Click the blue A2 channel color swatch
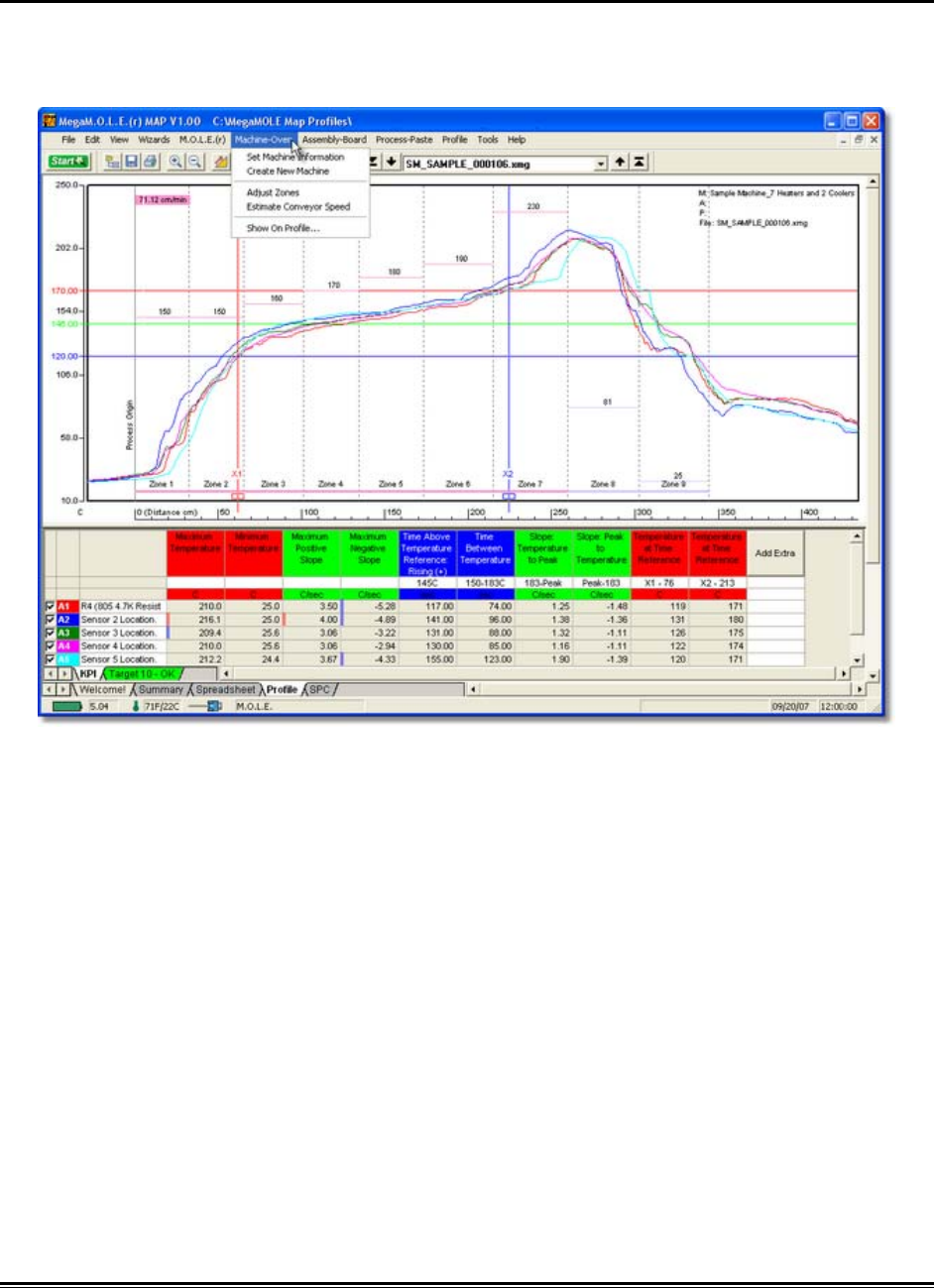Image resolution: width=934 pixels, height=1288 pixels. pyautogui.click(x=66, y=619)
